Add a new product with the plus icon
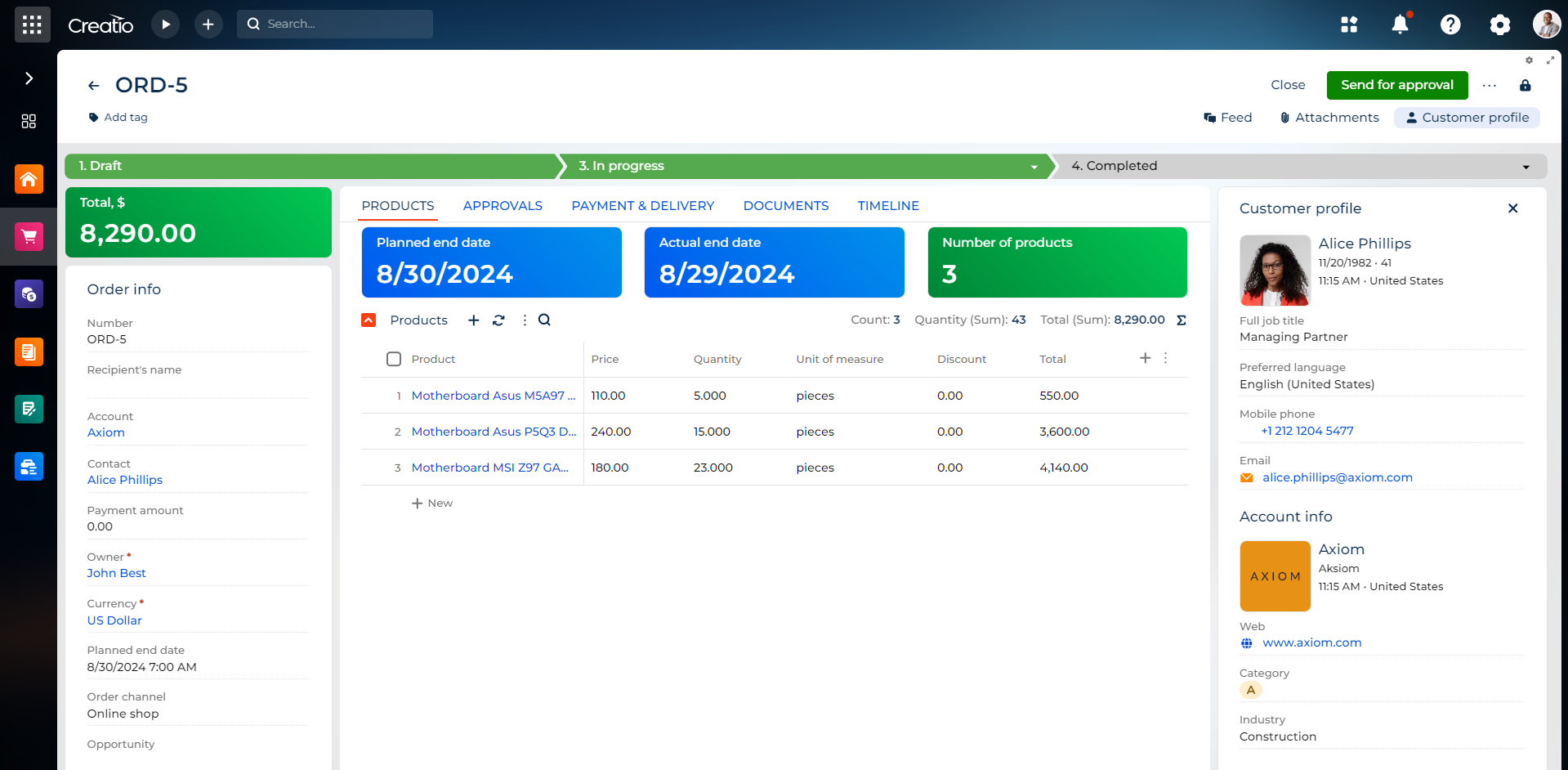This screenshot has height=770, width=1568. (473, 320)
